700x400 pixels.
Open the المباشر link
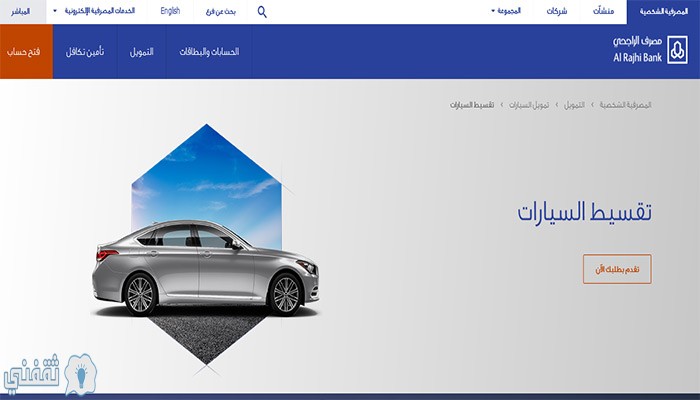click(x=20, y=12)
